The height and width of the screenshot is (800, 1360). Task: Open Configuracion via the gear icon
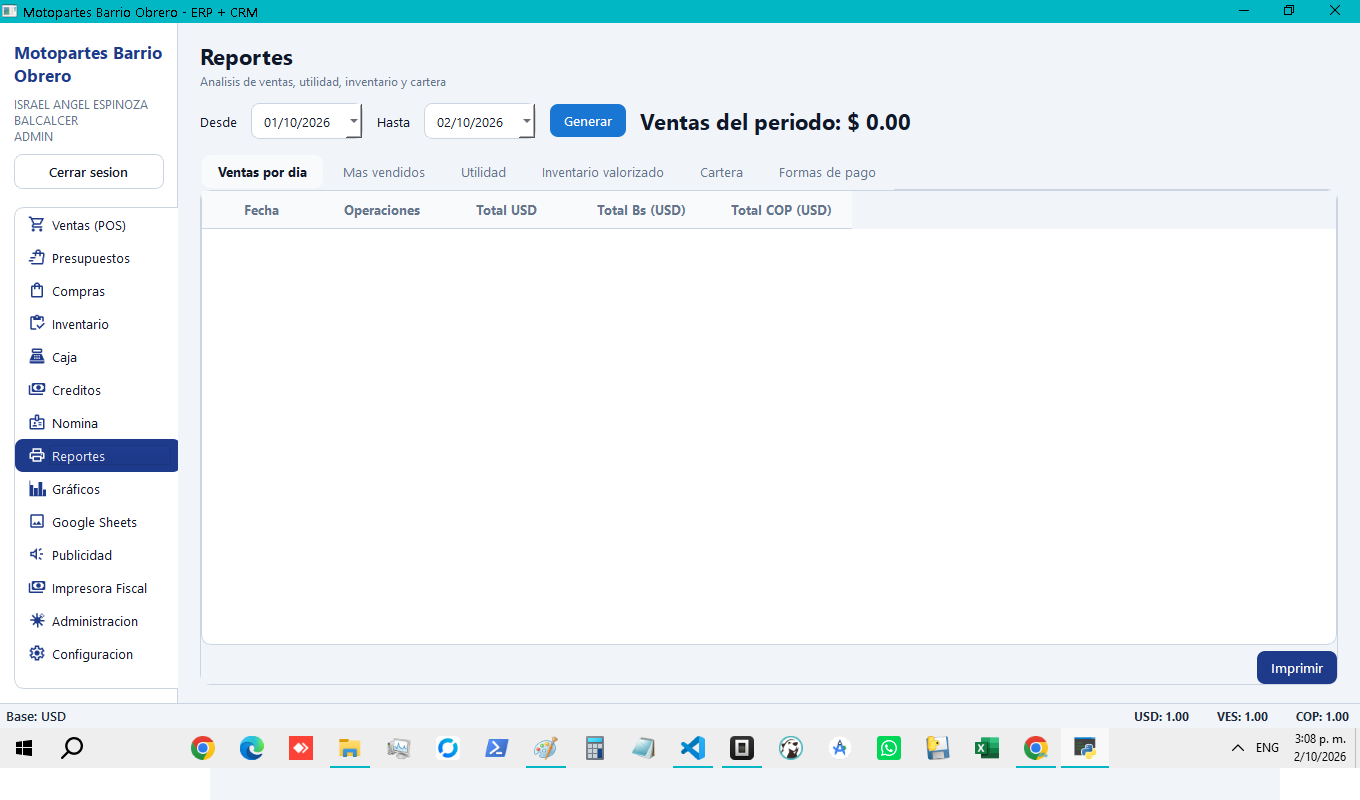pyautogui.click(x=37, y=654)
